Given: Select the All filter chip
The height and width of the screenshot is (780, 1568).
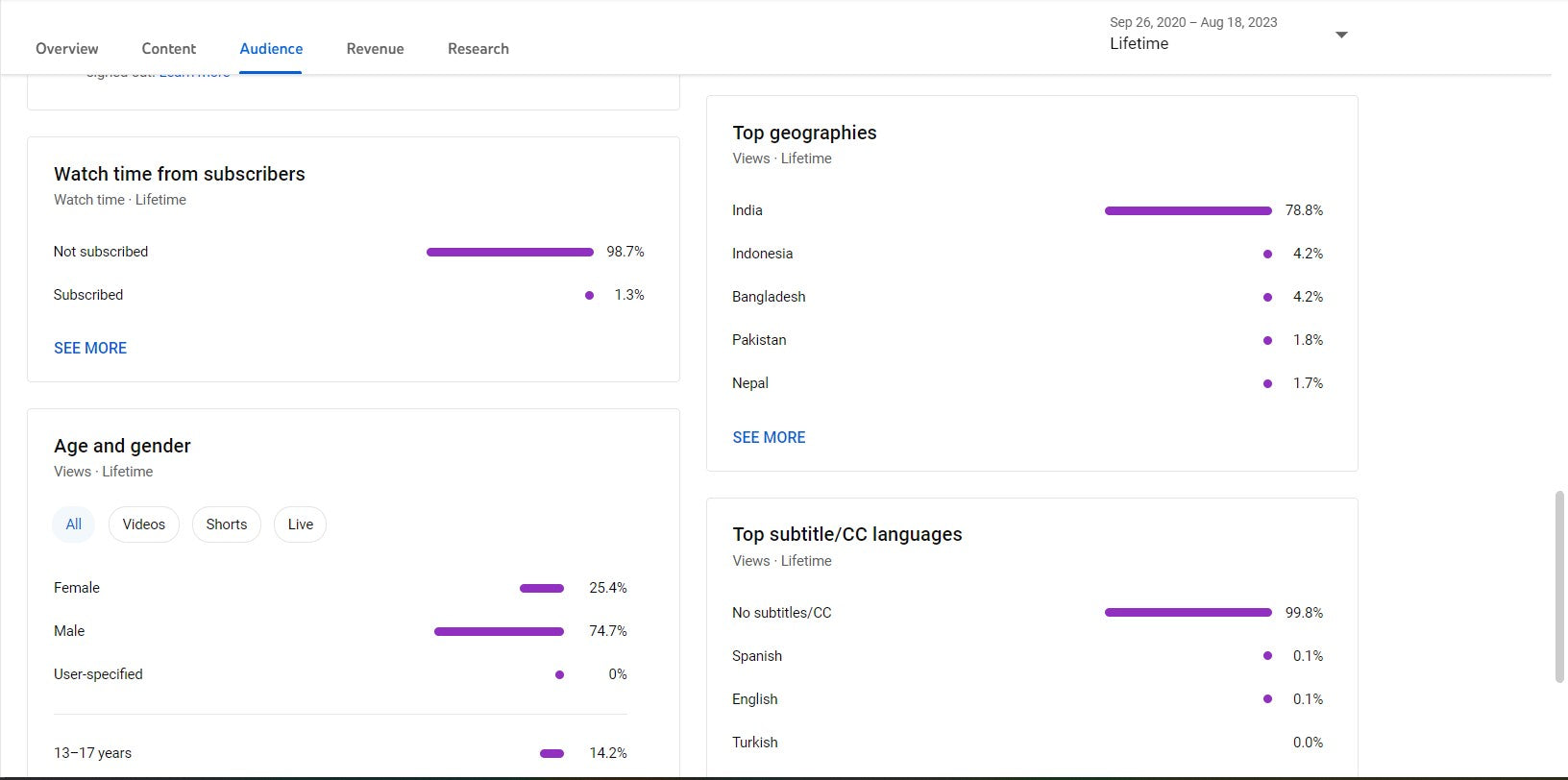Looking at the screenshot, I should pyautogui.click(x=73, y=524).
